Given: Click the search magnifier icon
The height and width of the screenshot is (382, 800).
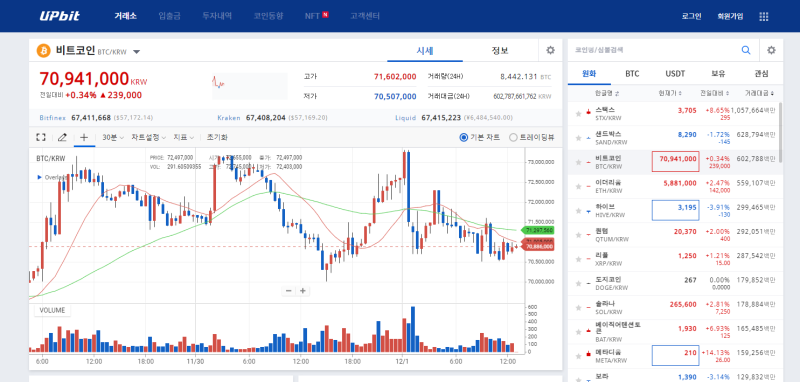Looking at the screenshot, I should click(746, 50).
